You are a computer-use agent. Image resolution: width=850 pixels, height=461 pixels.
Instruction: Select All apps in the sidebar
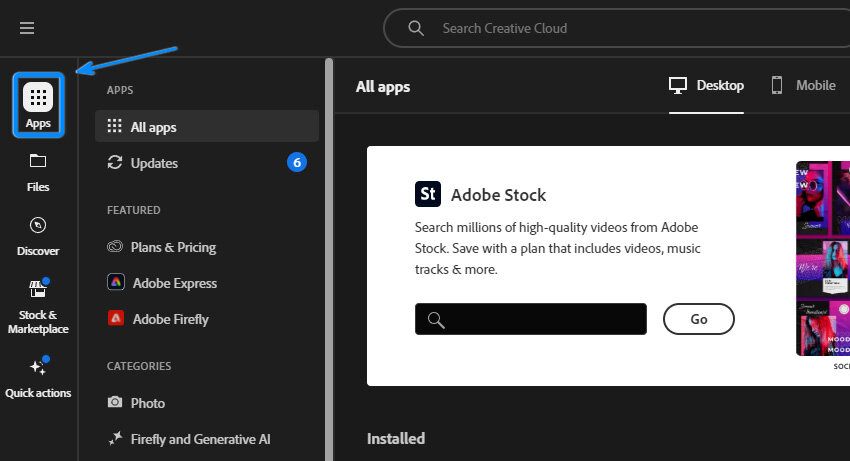pyautogui.click(x=207, y=126)
